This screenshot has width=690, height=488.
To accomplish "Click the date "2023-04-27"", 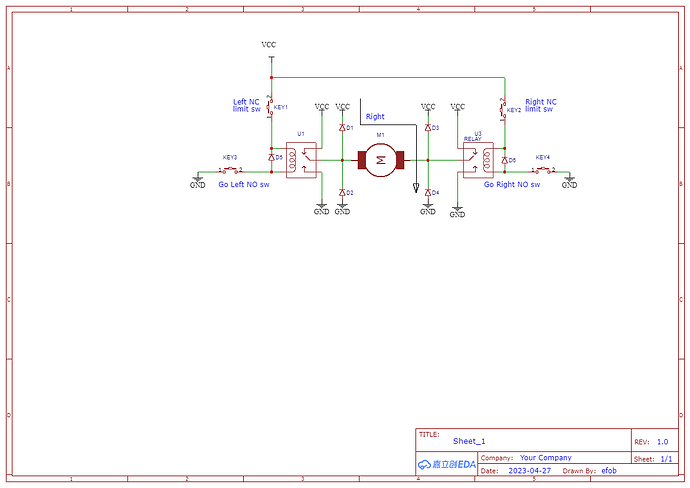I will (529, 470).
